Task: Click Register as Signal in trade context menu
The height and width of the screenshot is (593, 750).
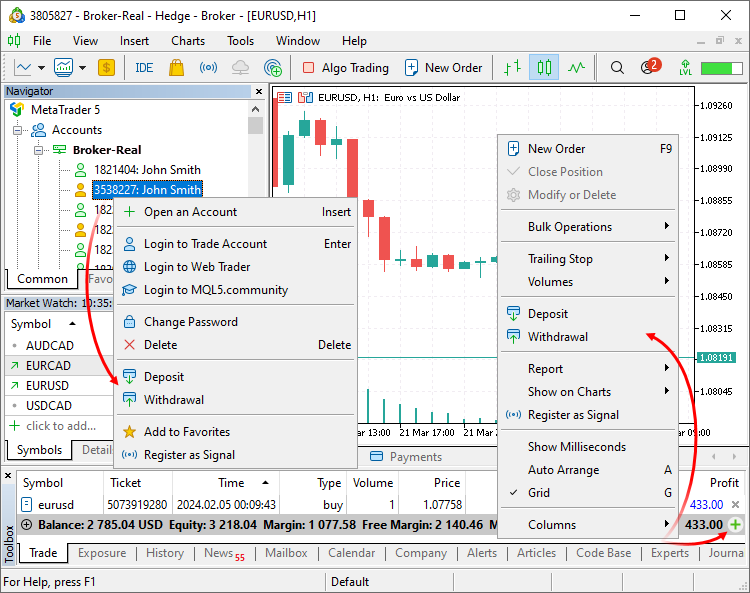Action: (x=589, y=415)
